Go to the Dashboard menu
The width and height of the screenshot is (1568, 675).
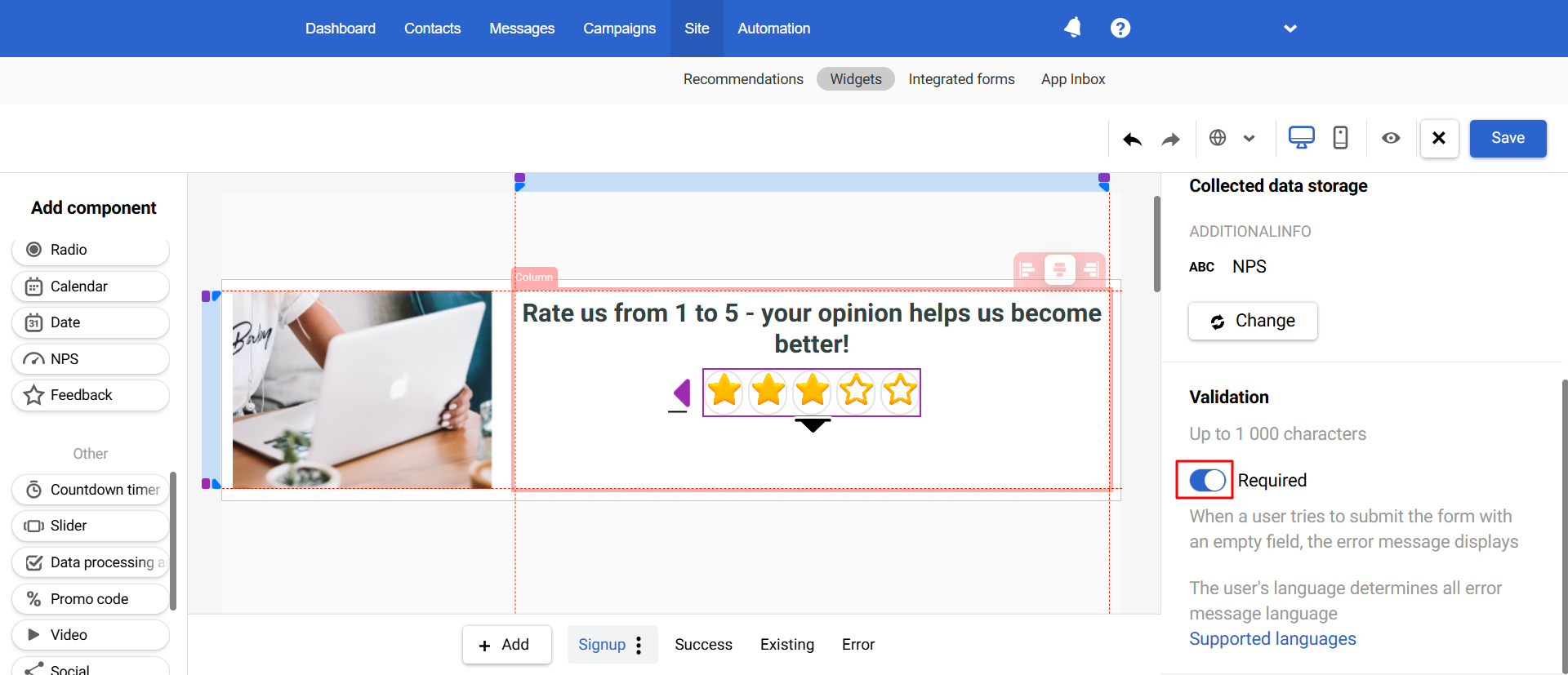click(x=341, y=29)
